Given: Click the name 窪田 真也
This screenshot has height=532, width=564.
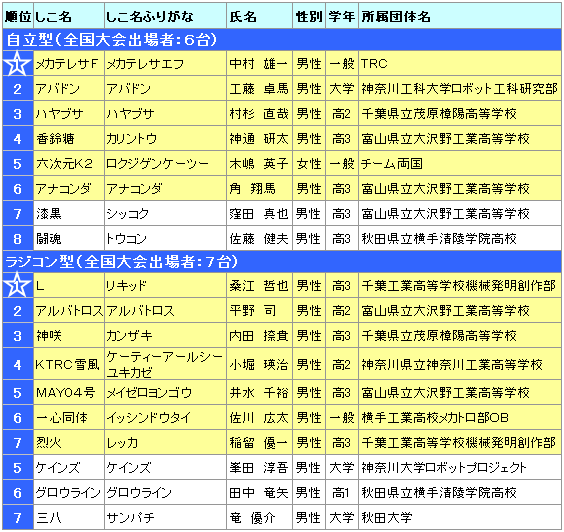Looking at the screenshot, I should (x=259, y=214).
